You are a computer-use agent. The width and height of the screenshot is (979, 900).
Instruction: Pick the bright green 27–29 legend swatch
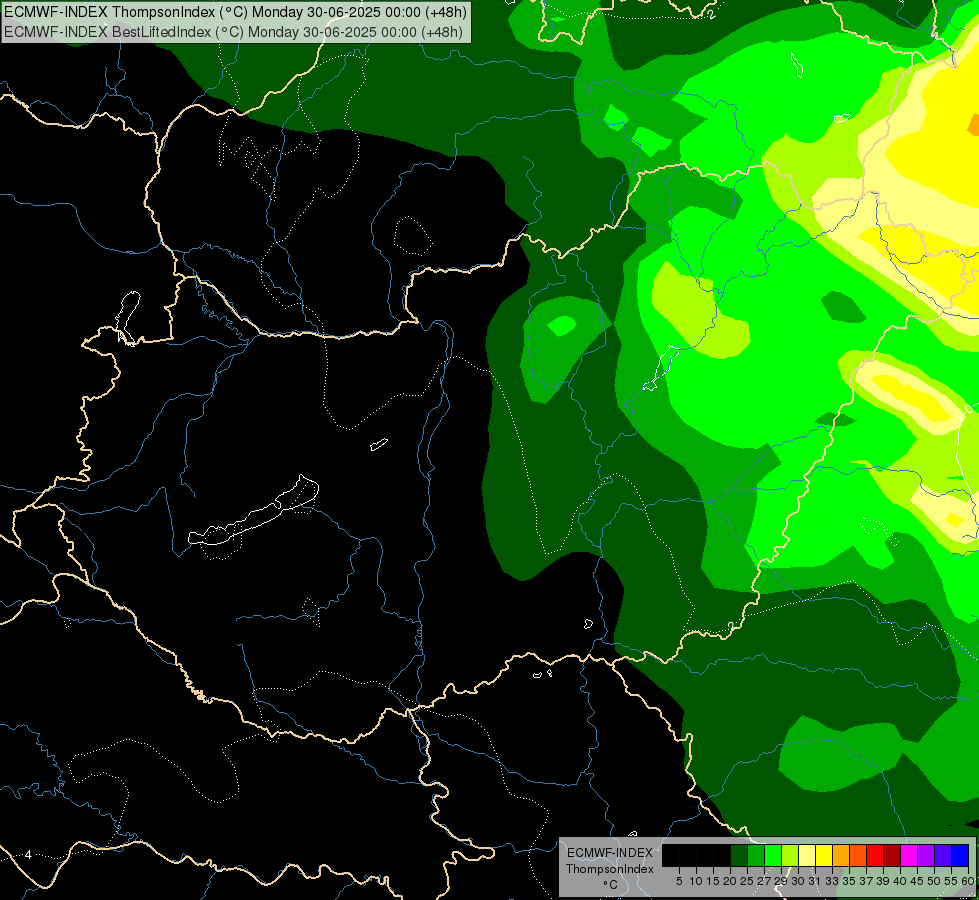pyautogui.click(x=773, y=855)
